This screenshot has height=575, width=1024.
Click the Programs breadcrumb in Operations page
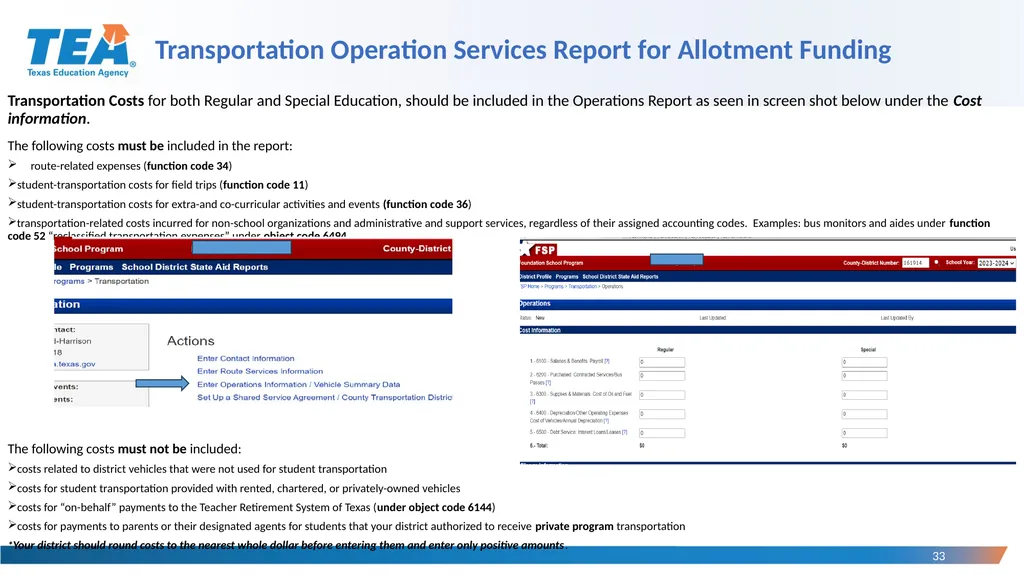tap(553, 286)
